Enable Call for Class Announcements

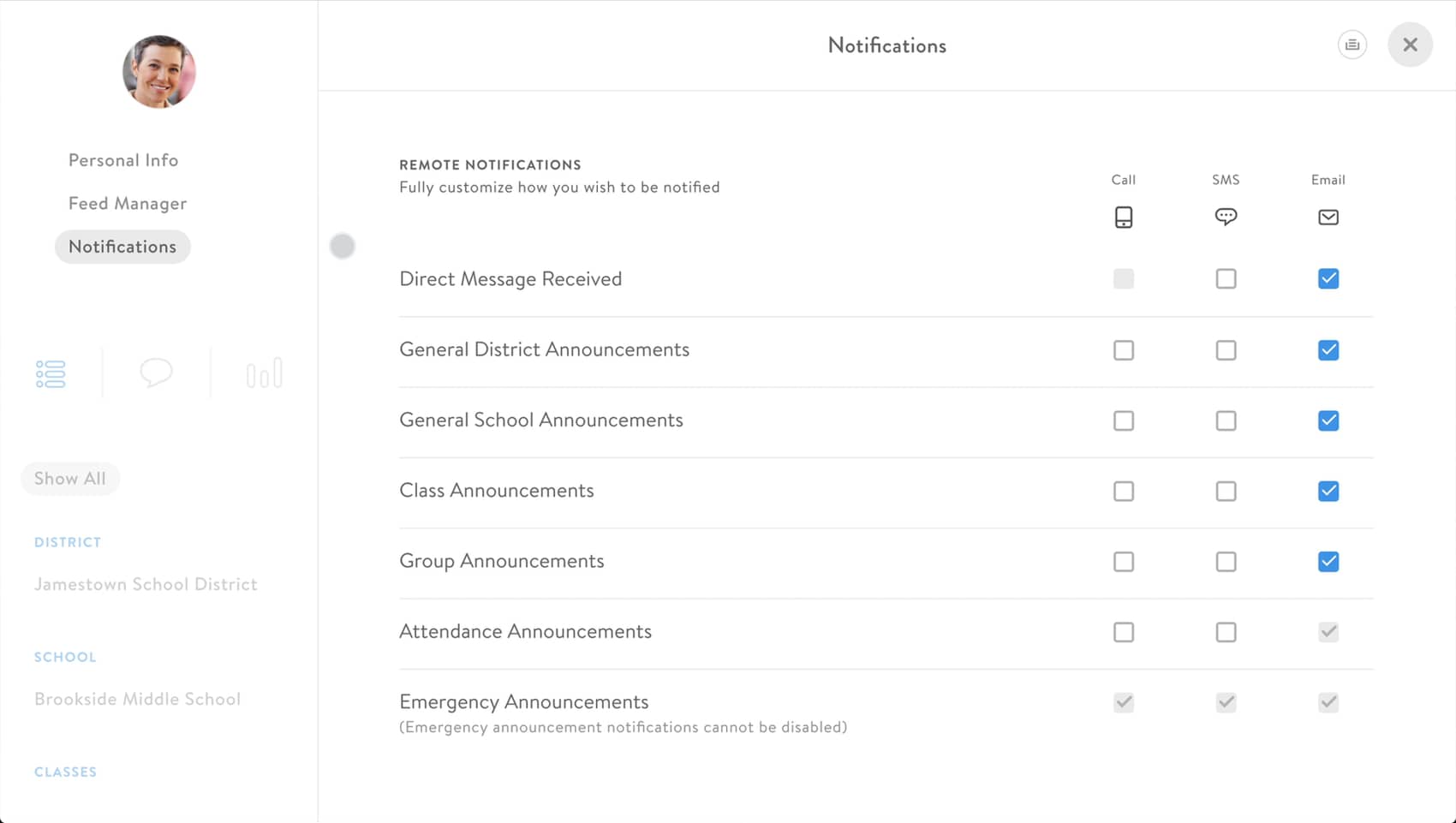coord(1124,492)
